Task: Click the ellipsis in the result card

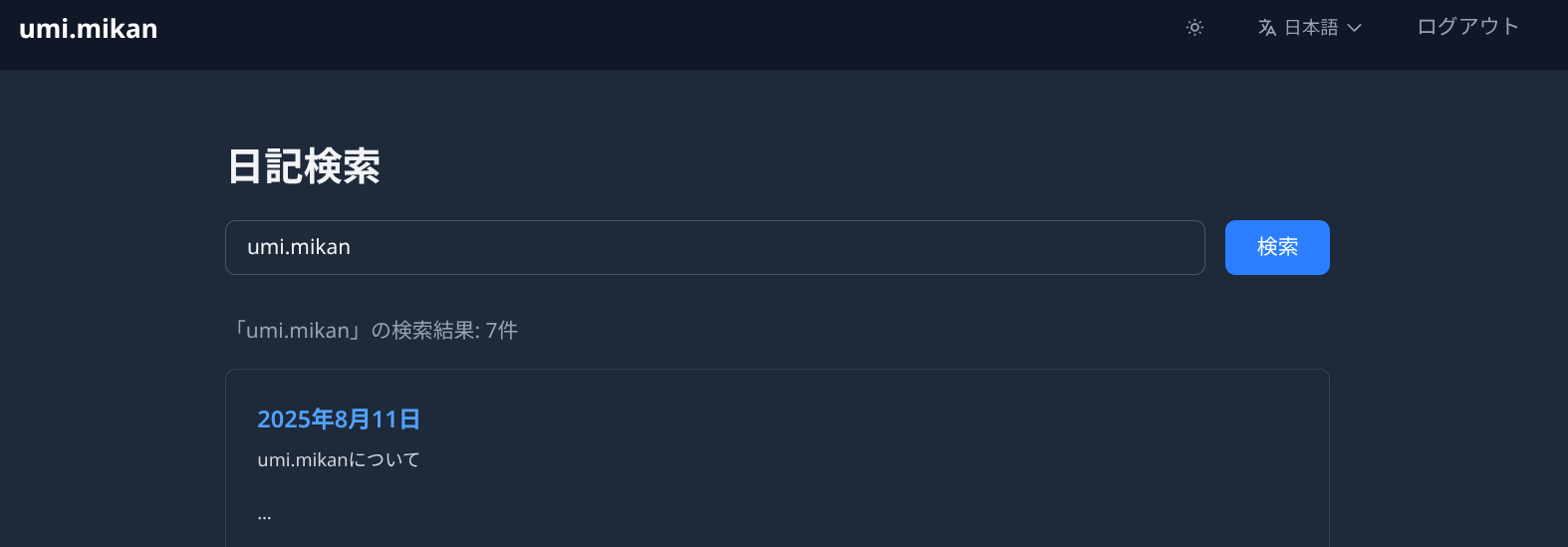Action: 264,515
